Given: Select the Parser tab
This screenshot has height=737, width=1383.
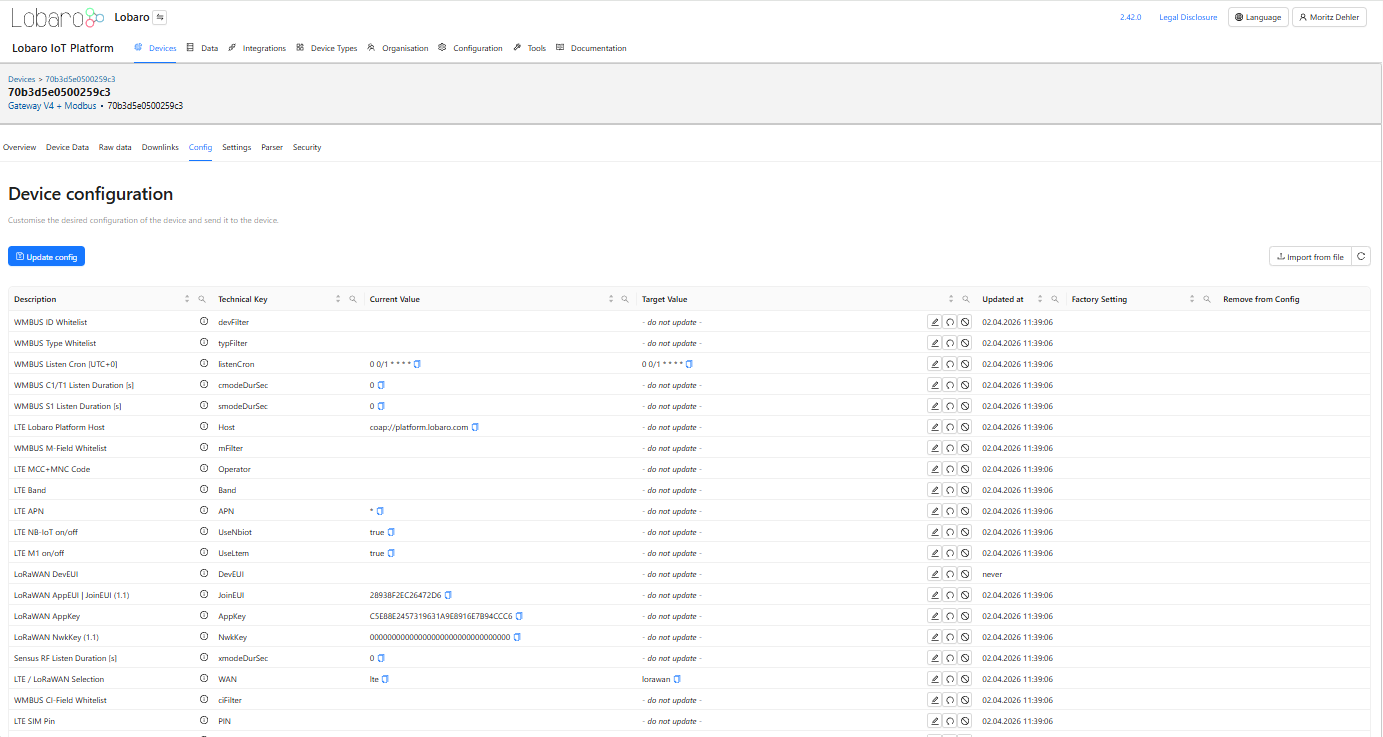Looking at the screenshot, I should [272, 147].
